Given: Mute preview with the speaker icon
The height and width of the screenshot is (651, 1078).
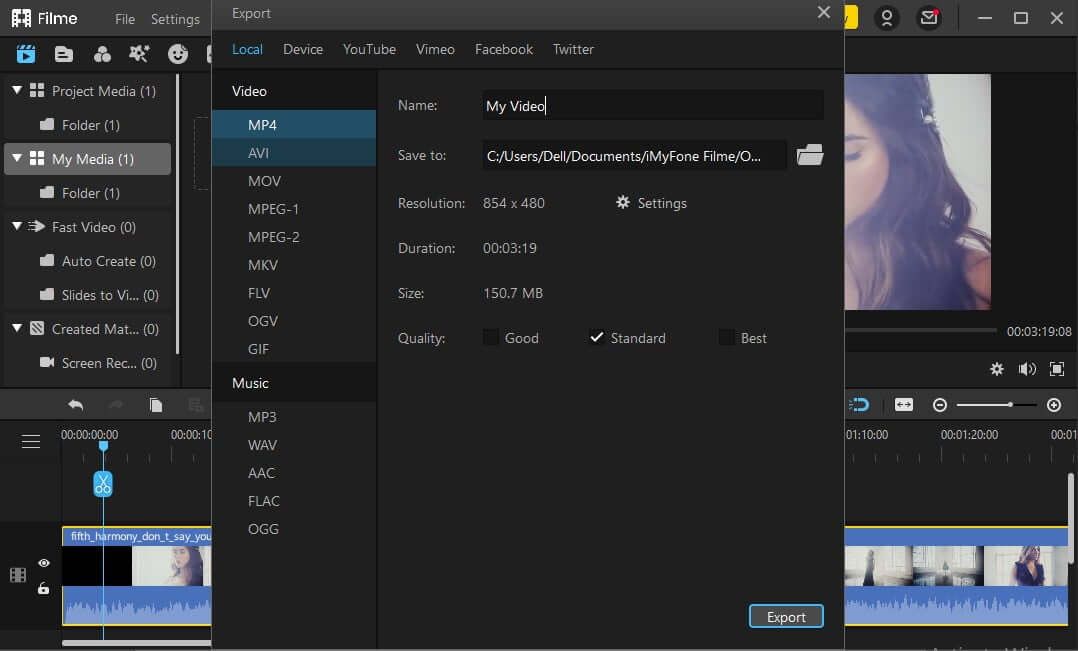Looking at the screenshot, I should [1027, 369].
